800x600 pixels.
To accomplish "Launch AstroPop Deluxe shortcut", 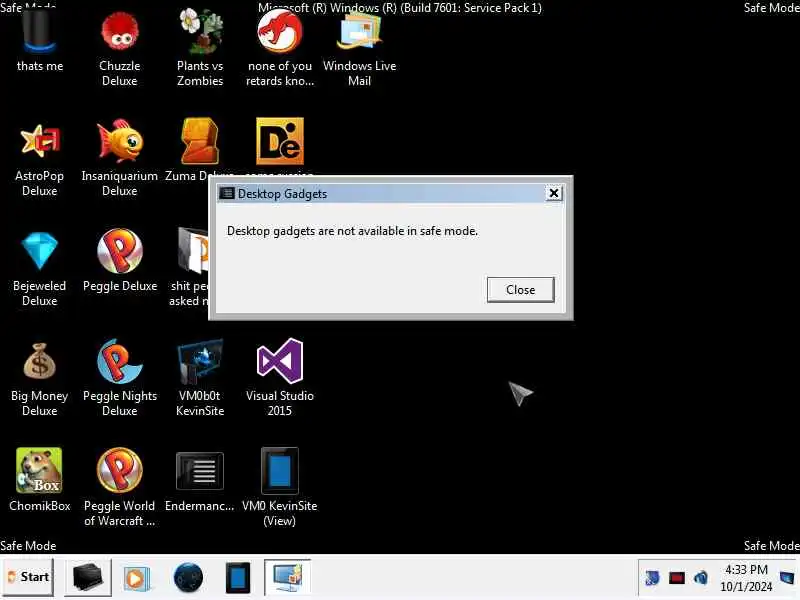I will [39, 141].
